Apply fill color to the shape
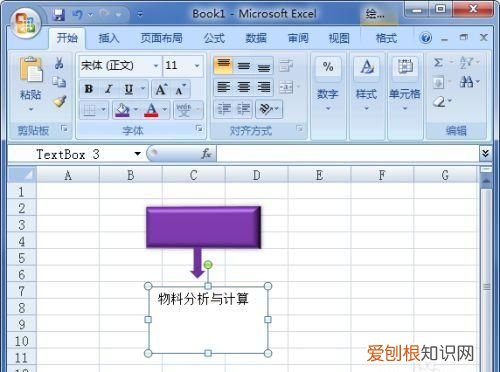 [x=122, y=110]
